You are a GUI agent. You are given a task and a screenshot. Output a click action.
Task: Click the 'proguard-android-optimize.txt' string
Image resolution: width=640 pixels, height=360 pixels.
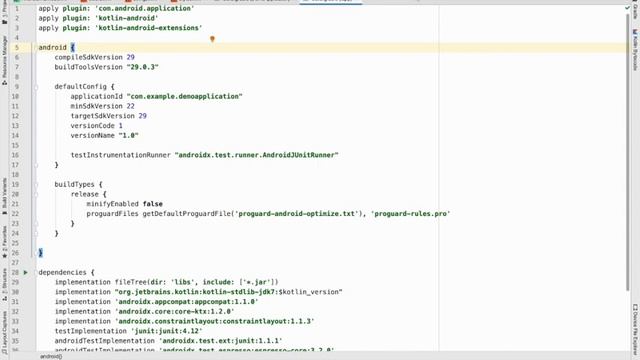(x=297, y=213)
